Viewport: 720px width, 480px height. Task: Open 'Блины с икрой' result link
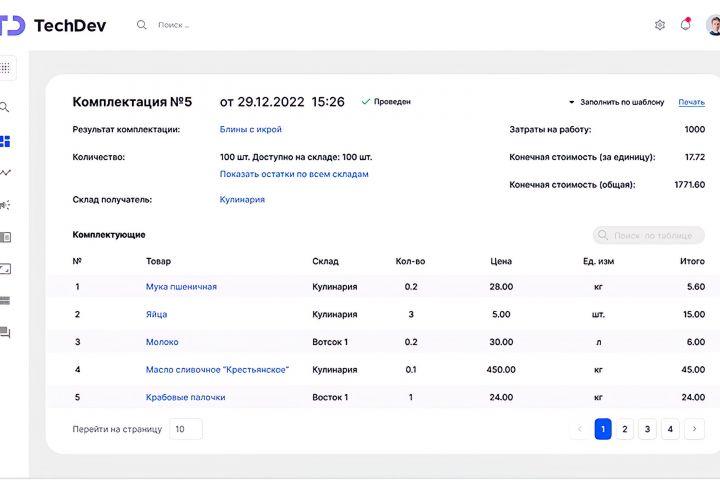pos(251,130)
